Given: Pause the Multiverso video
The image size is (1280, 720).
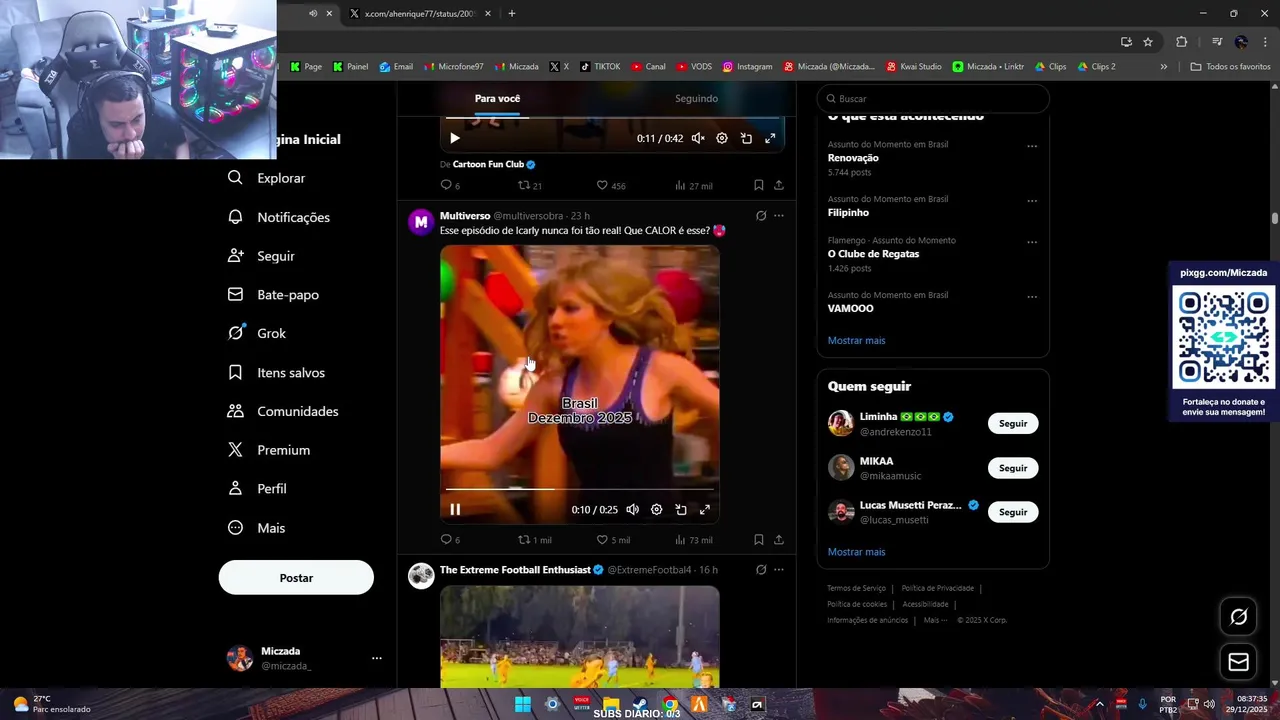Looking at the screenshot, I should tap(455, 509).
